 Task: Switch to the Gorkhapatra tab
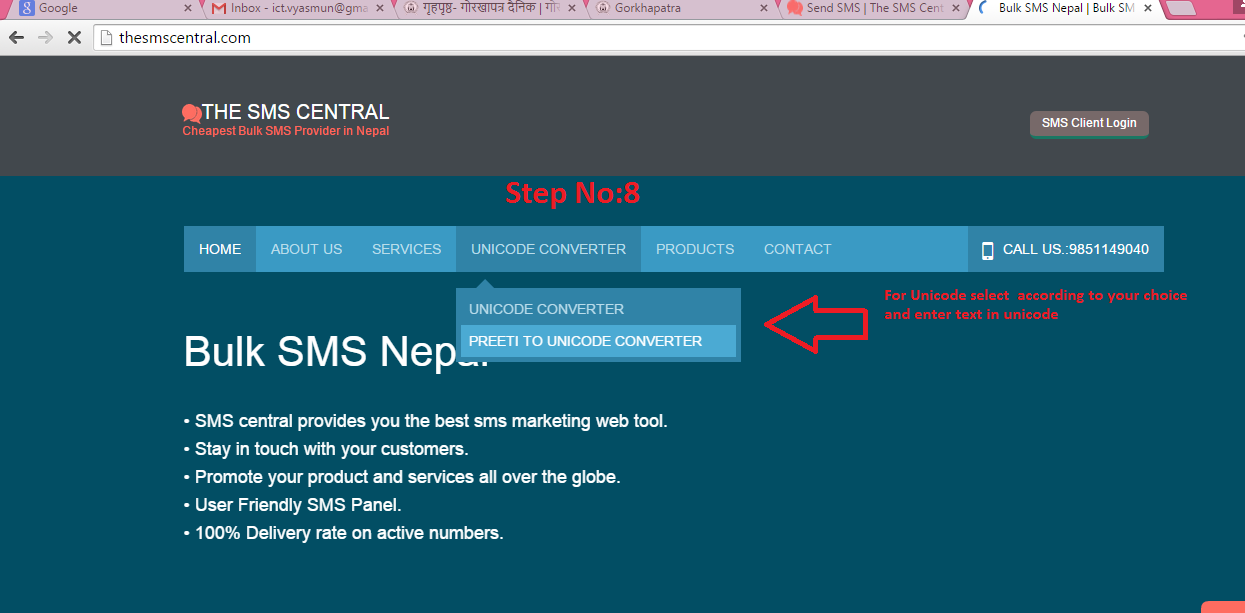pos(680,8)
